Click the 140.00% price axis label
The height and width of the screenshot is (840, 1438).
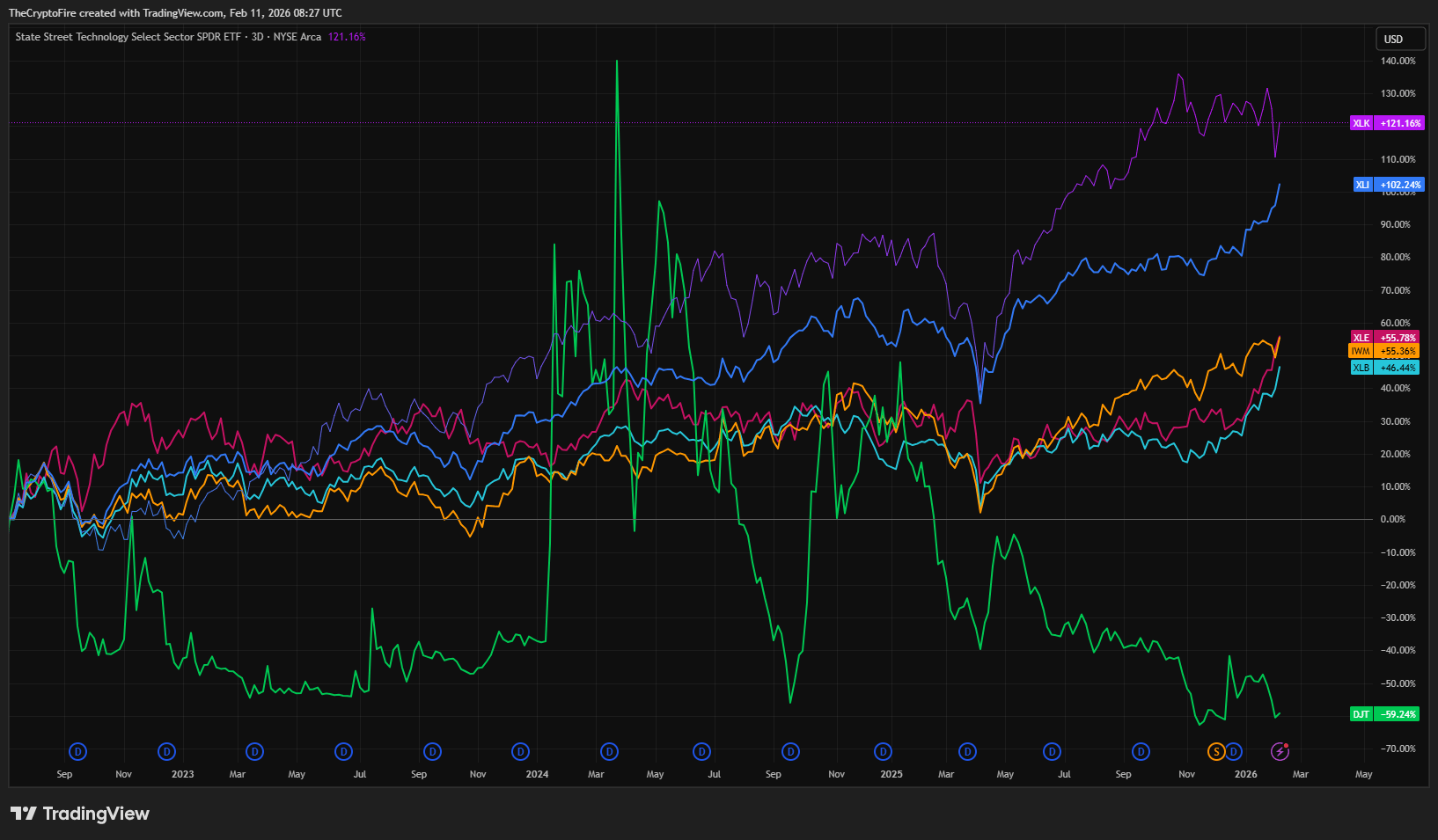[x=1398, y=61]
